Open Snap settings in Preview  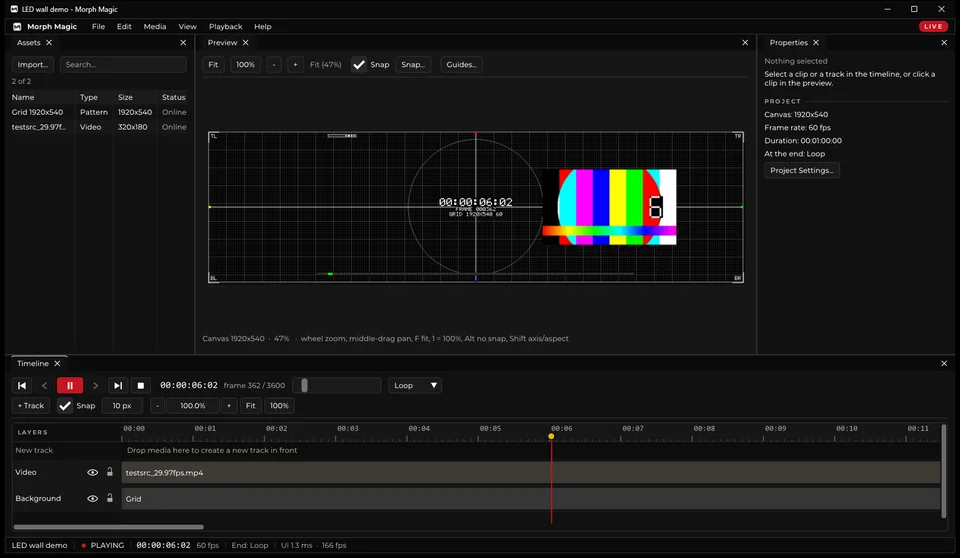tap(413, 64)
